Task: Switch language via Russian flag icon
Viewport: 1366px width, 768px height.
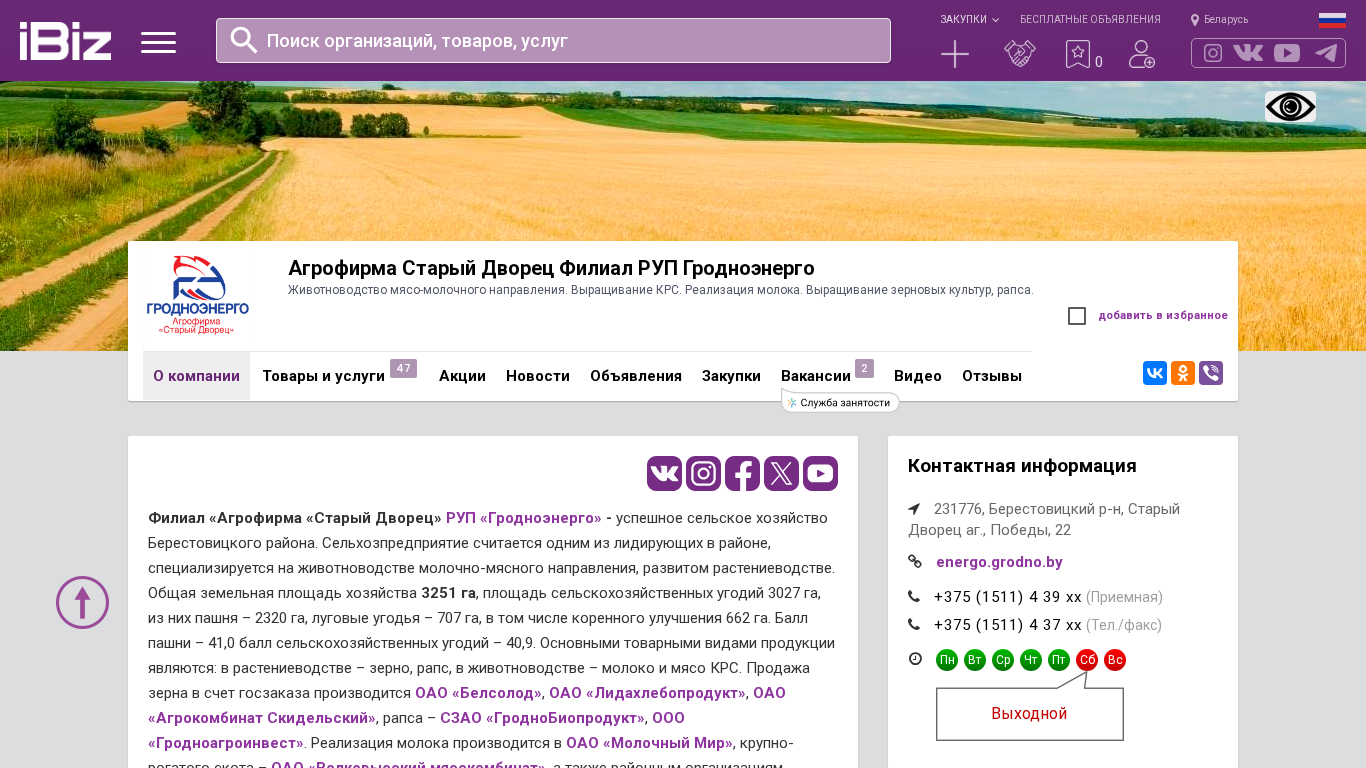Action: 1332,20
